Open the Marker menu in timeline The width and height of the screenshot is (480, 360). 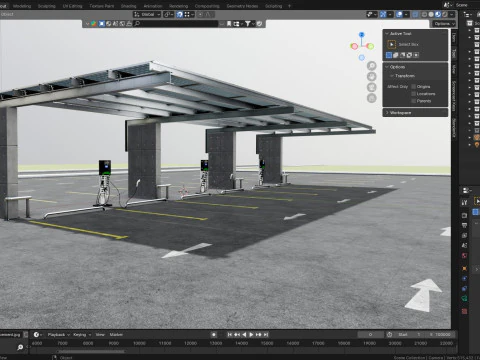tap(116, 334)
